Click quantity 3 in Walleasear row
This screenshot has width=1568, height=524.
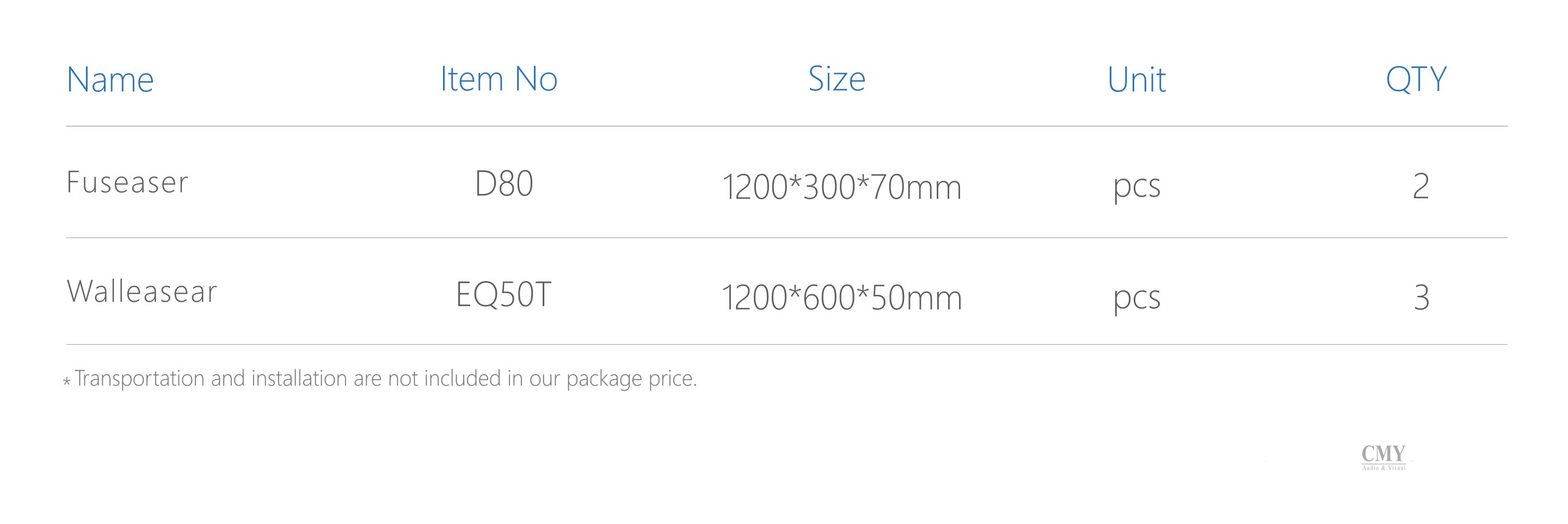[1421, 298]
